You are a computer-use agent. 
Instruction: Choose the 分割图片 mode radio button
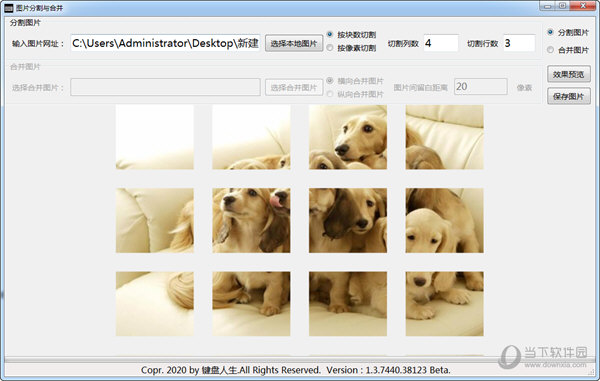coord(550,32)
